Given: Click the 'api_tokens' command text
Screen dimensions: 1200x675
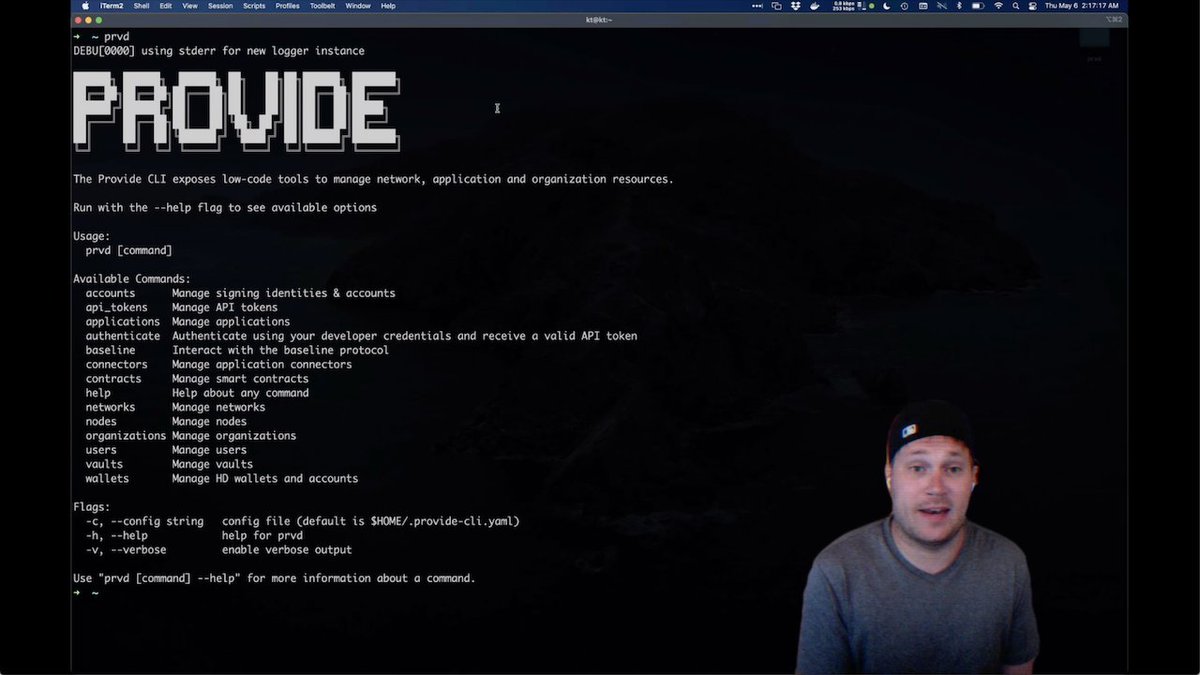Looking at the screenshot, I should tap(116, 307).
